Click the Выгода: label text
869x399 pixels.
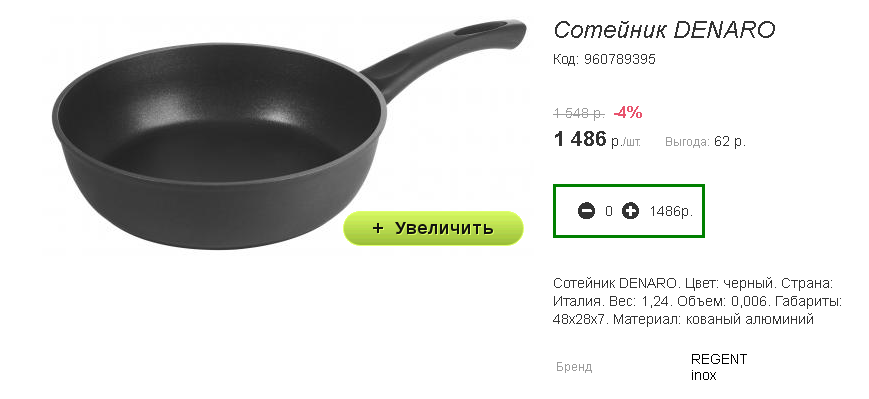coord(687,142)
